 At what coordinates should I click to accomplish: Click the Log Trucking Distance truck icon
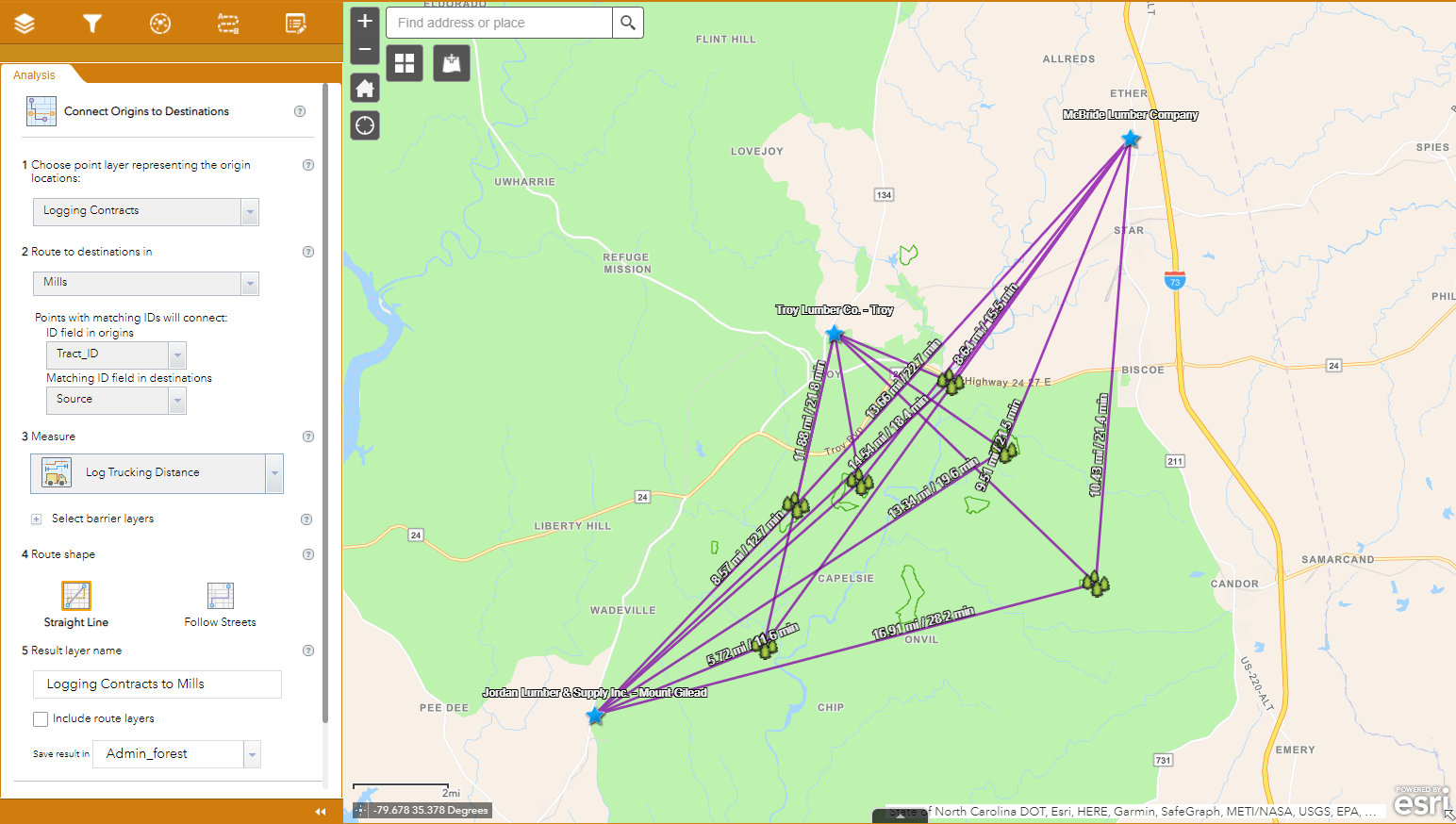click(x=57, y=473)
